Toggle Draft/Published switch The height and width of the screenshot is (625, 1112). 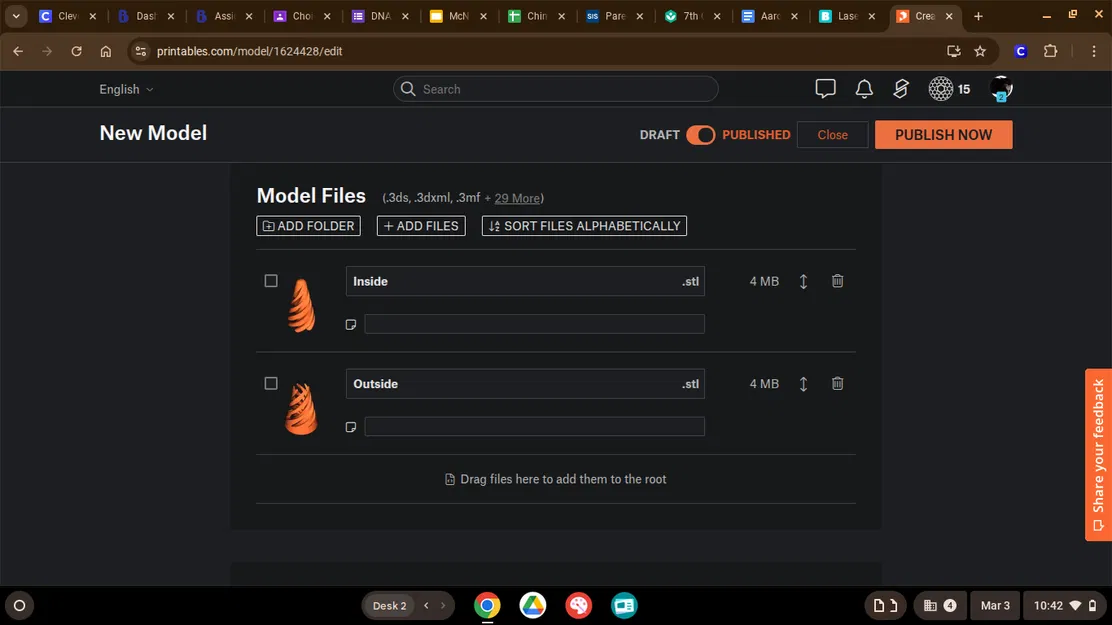point(701,135)
